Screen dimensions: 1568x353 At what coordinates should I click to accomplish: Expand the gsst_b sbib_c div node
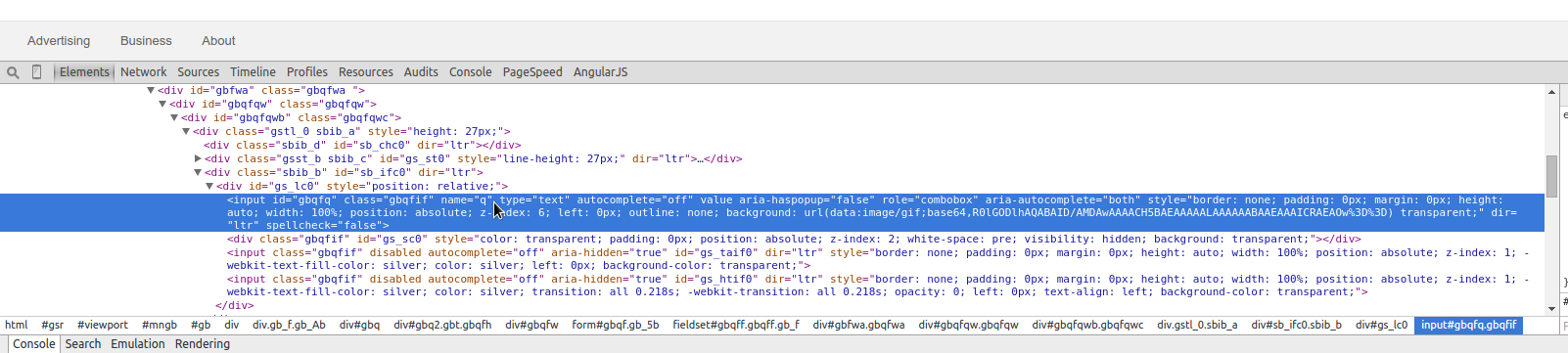198,158
